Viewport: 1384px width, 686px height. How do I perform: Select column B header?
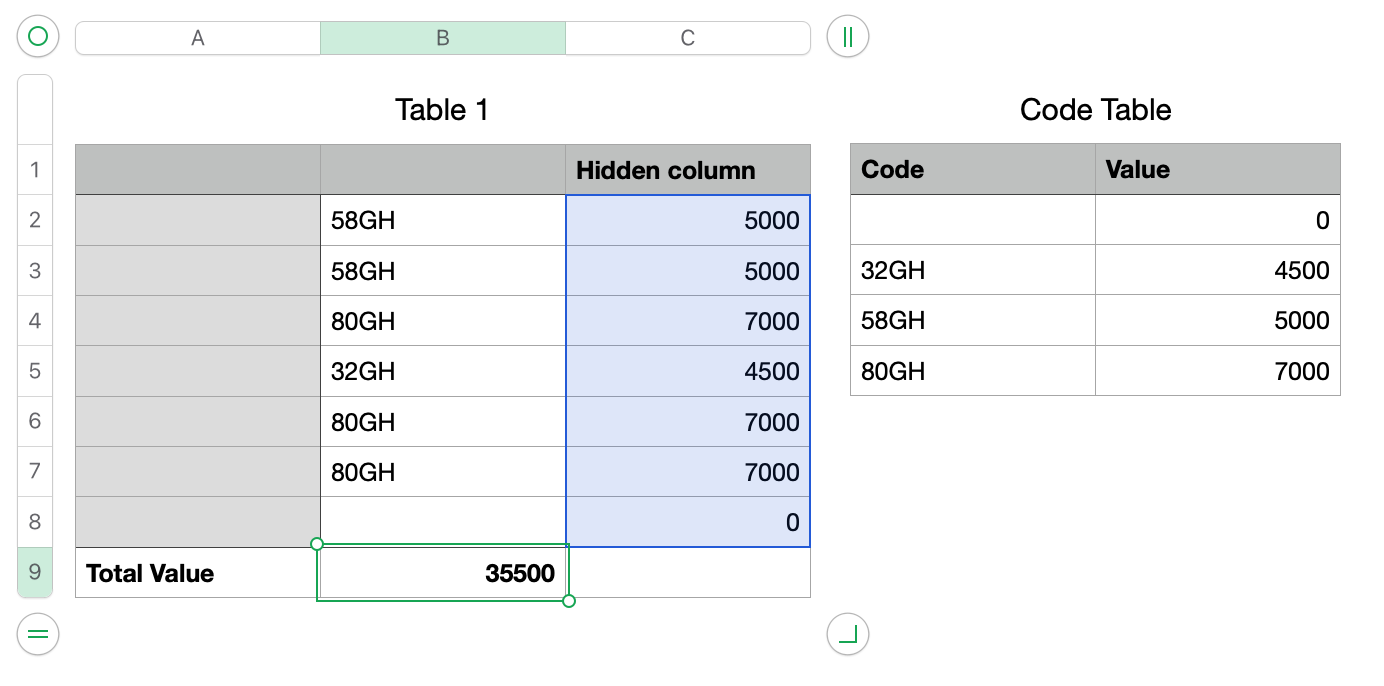pyautogui.click(x=442, y=36)
